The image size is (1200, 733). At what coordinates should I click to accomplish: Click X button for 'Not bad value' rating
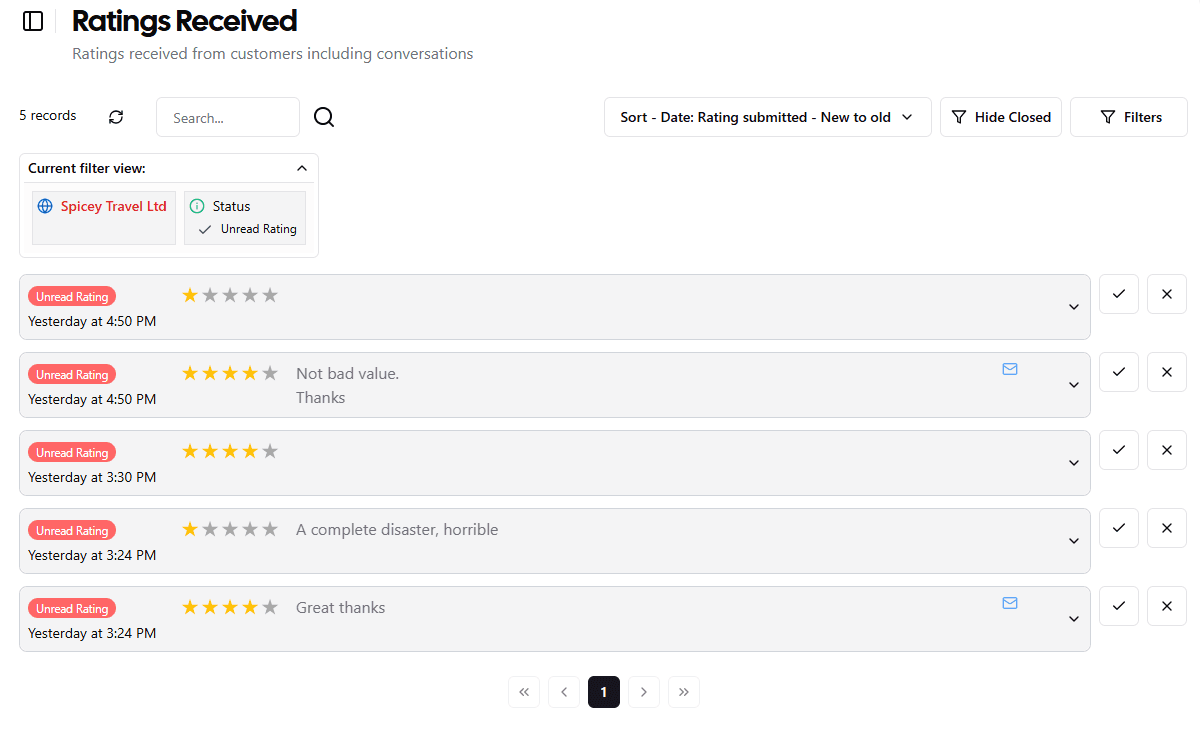pos(1167,372)
